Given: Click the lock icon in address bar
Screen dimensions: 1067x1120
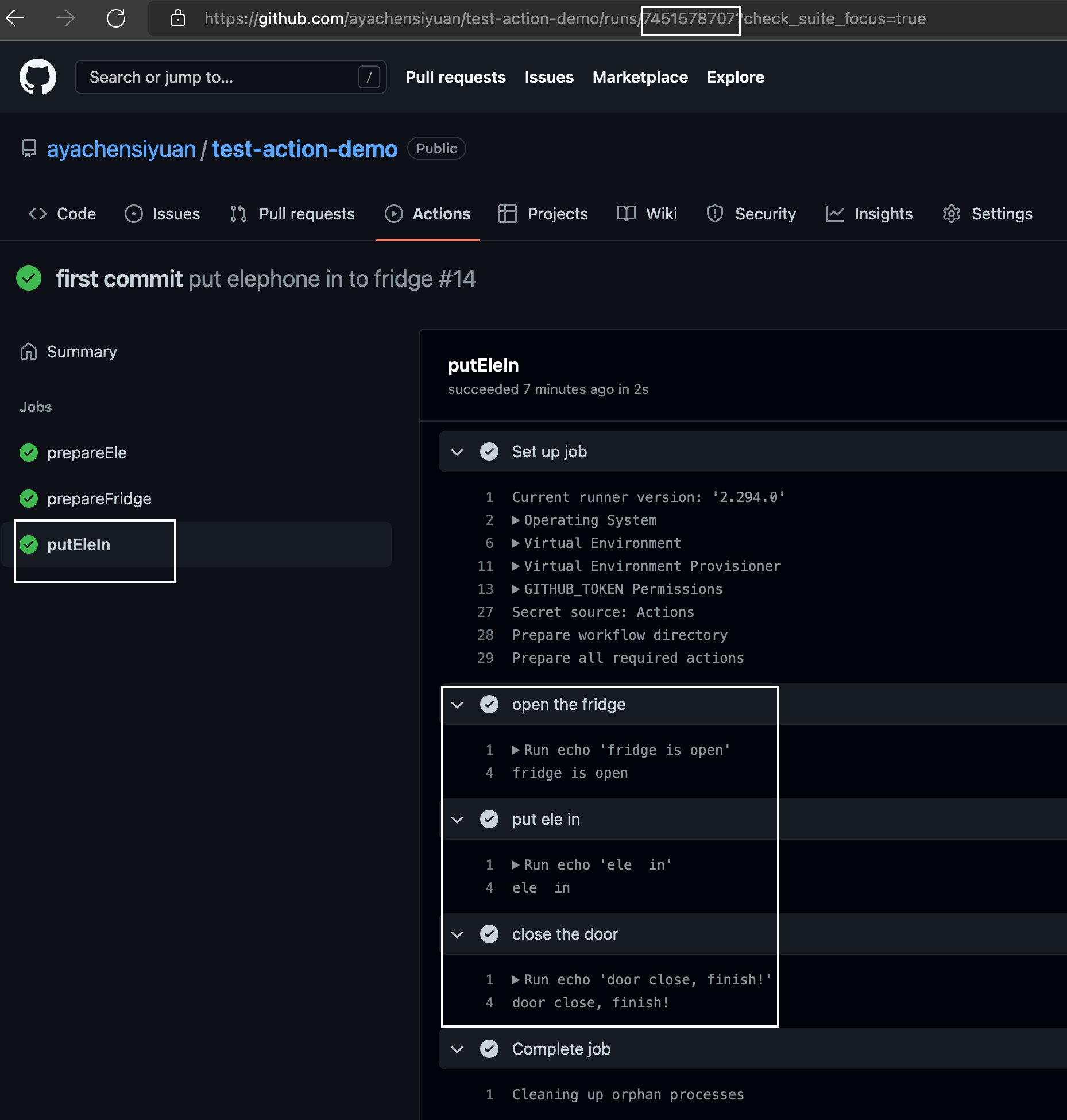Looking at the screenshot, I should (178, 18).
